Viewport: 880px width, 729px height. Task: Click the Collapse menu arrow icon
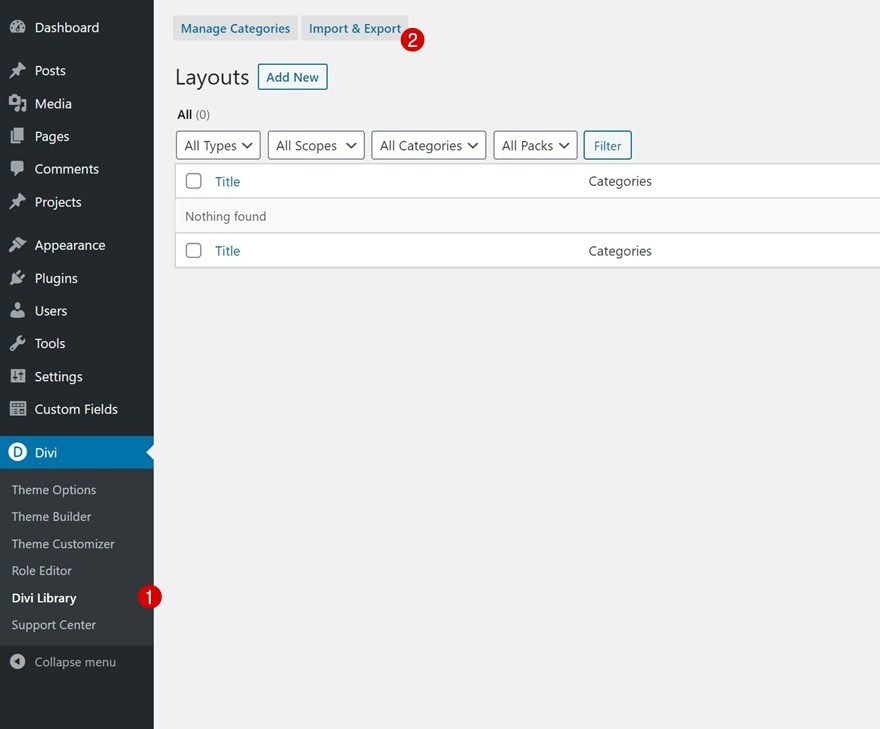click(17, 662)
